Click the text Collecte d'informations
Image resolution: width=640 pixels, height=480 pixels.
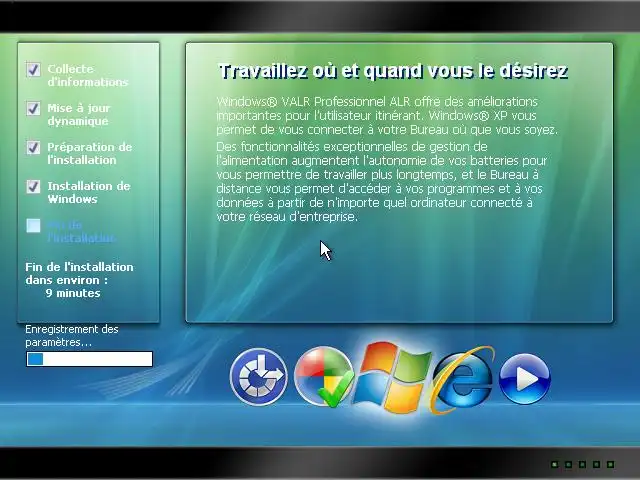pyautogui.click(x=88, y=76)
